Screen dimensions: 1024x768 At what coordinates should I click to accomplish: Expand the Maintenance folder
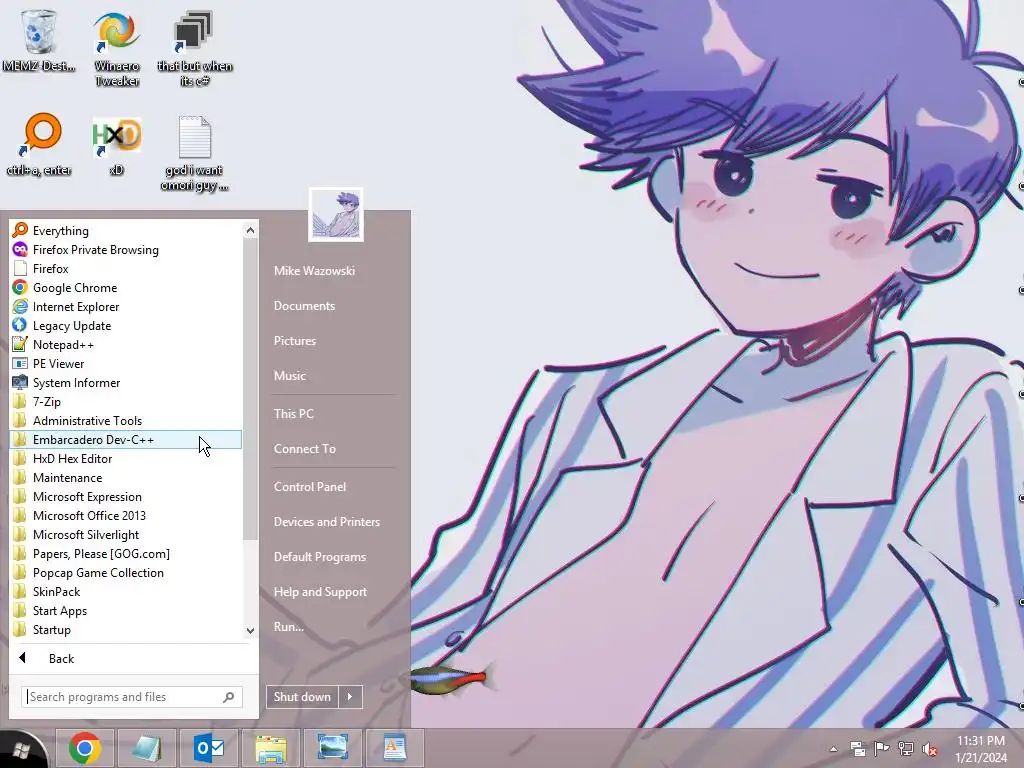tap(125, 477)
